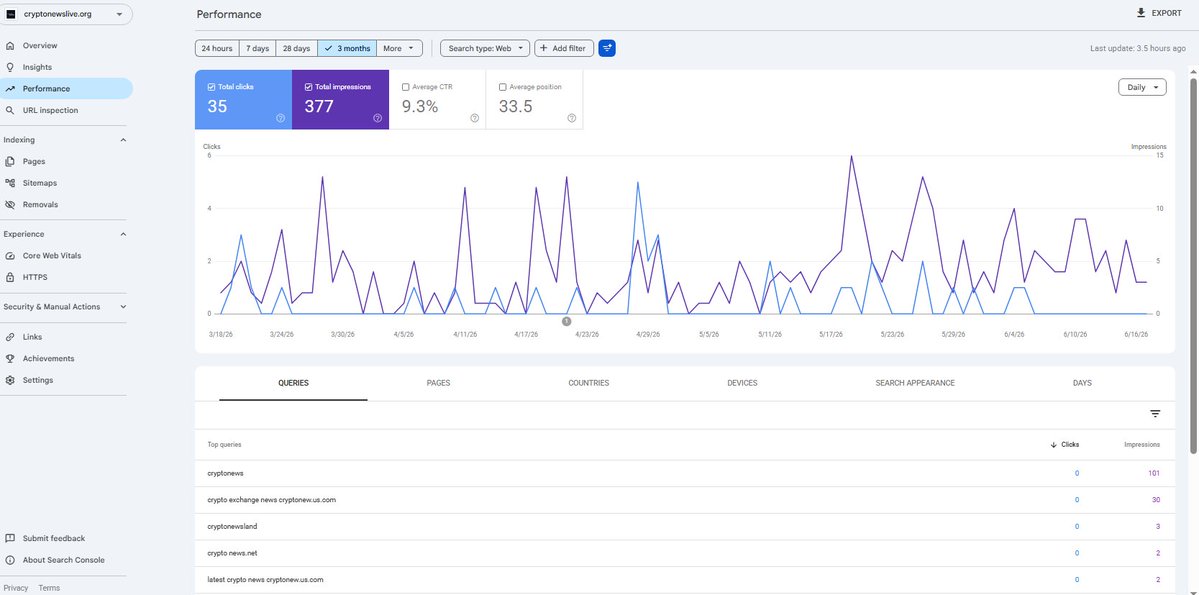Click the Achievements trophy icon

[x=10, y=358]
